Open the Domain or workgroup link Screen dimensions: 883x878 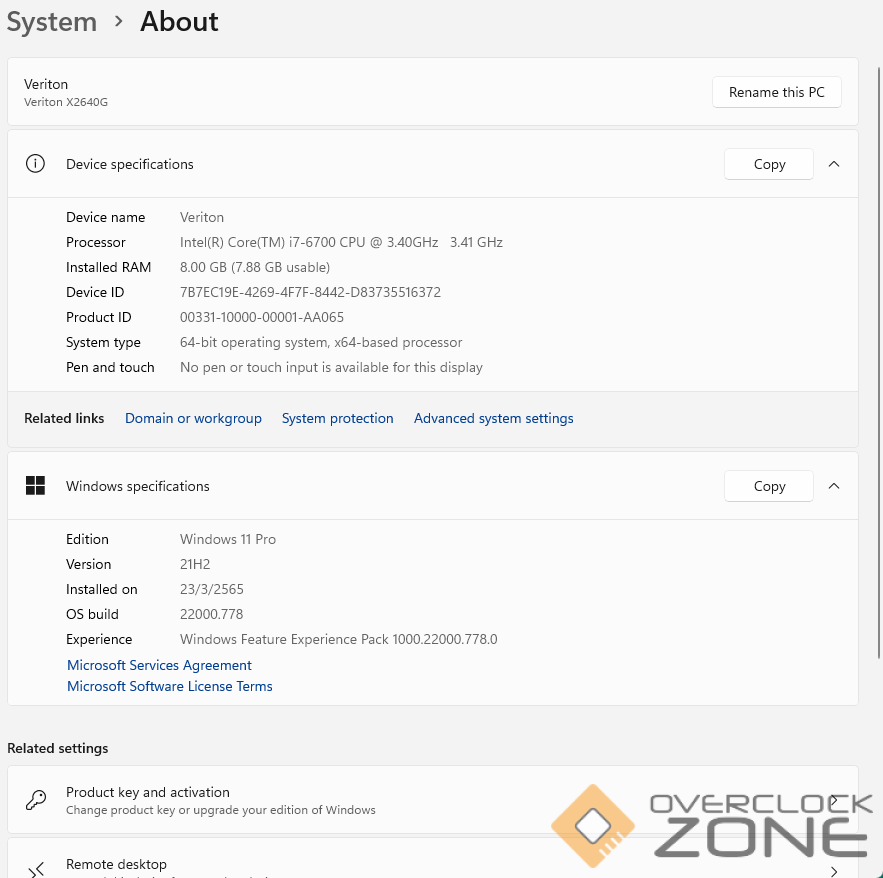[193, 418]
